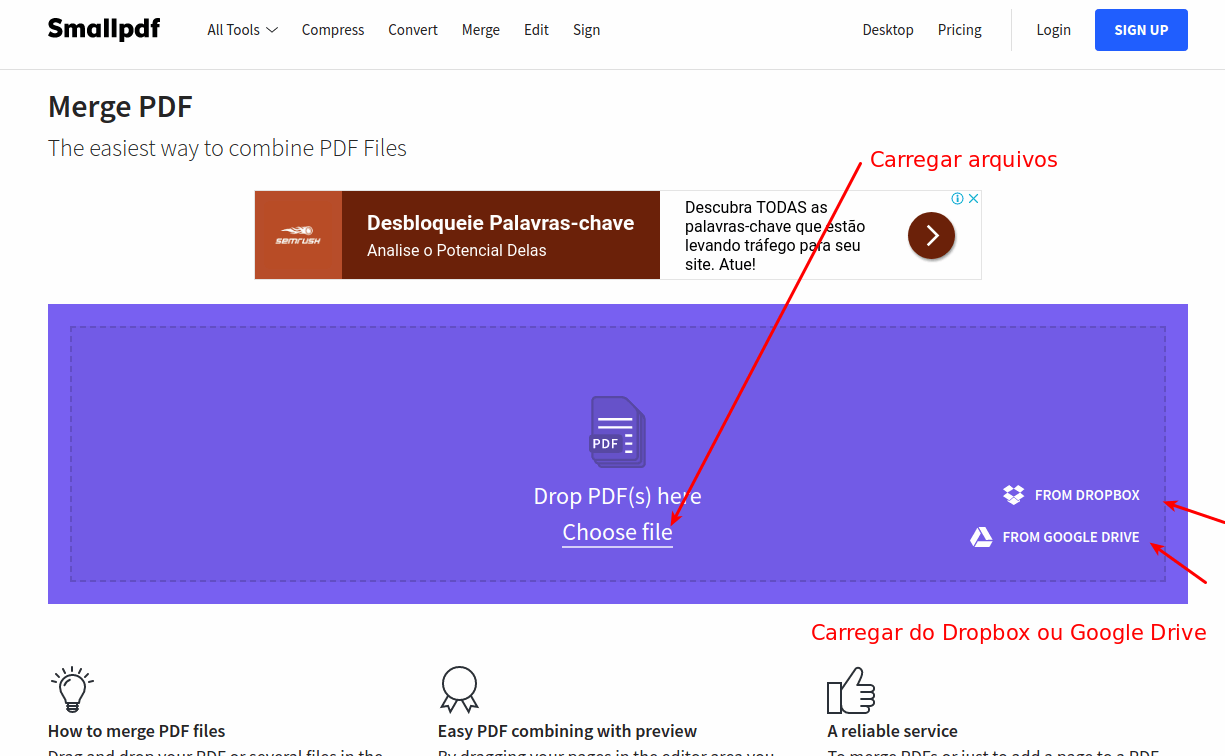Expand the All Tools dropdown
The width and height of the screenshot is (1225, 756).
point(242,30)
